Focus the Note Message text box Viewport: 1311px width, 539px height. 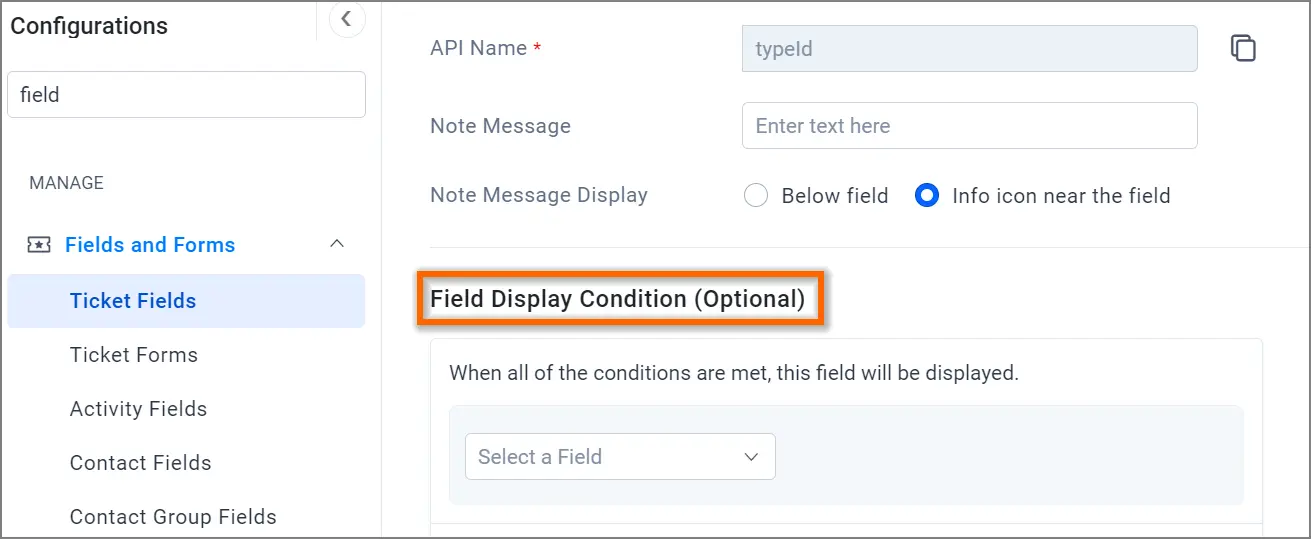969,126
